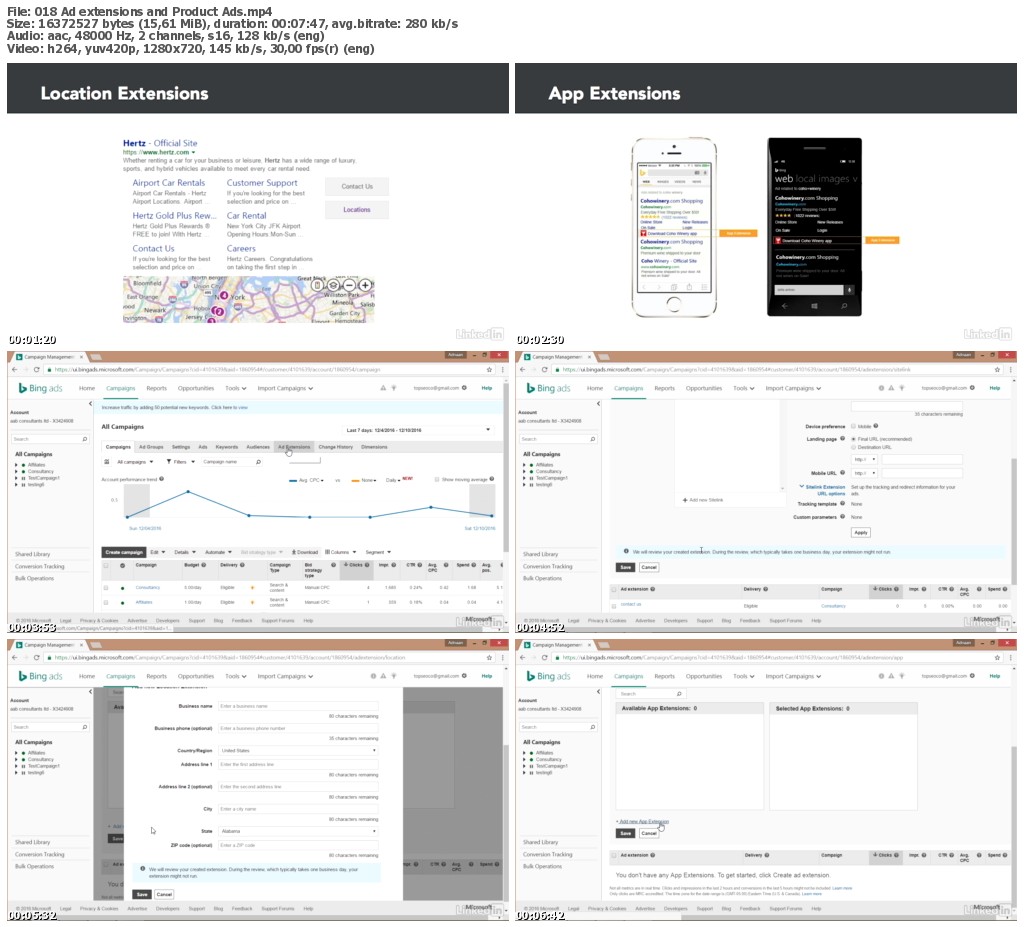Click Custom parameters help icon
Viewport: 1024px width, 927px height.
click(842, 517)
